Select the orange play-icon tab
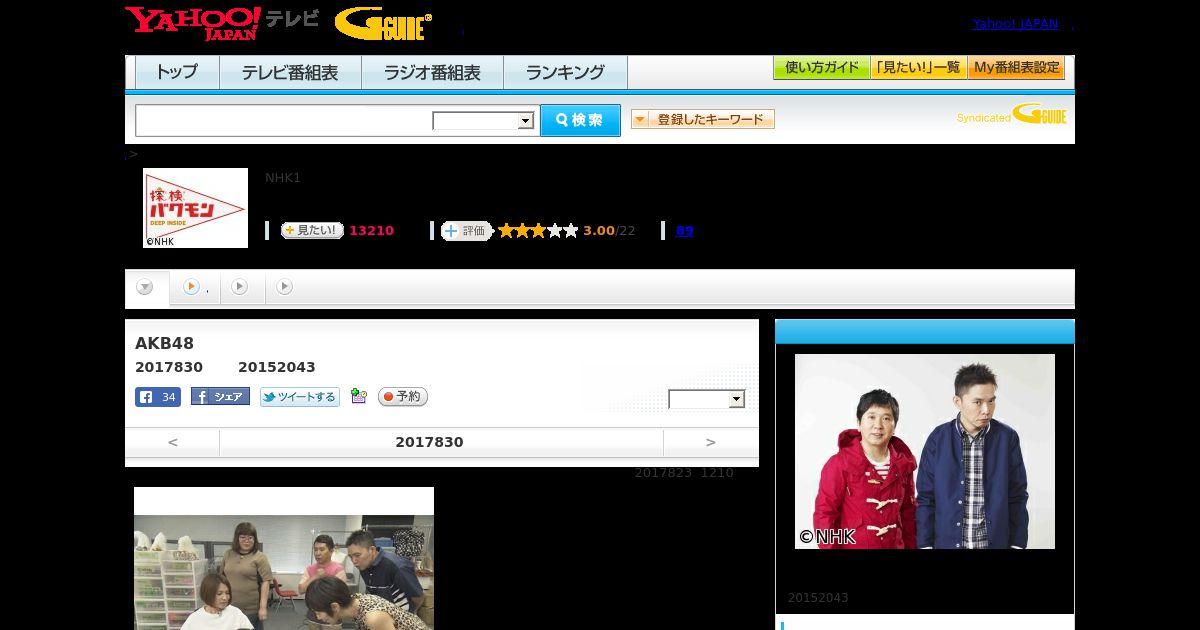Screen dimensions: 1200x630 tap(194, 288)
